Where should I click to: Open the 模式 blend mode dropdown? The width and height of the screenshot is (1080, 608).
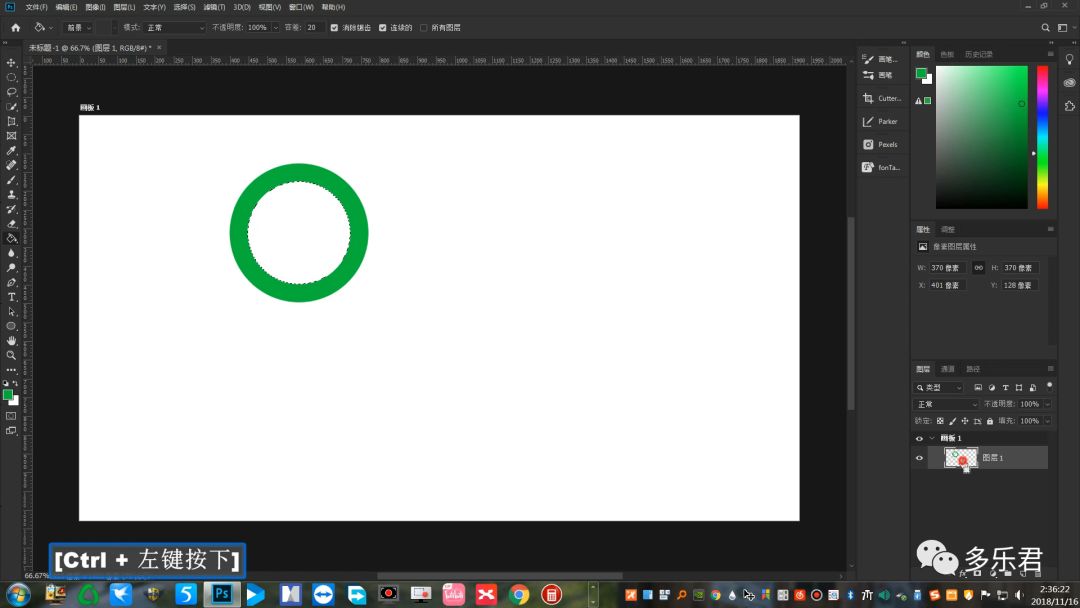(174, 28)
